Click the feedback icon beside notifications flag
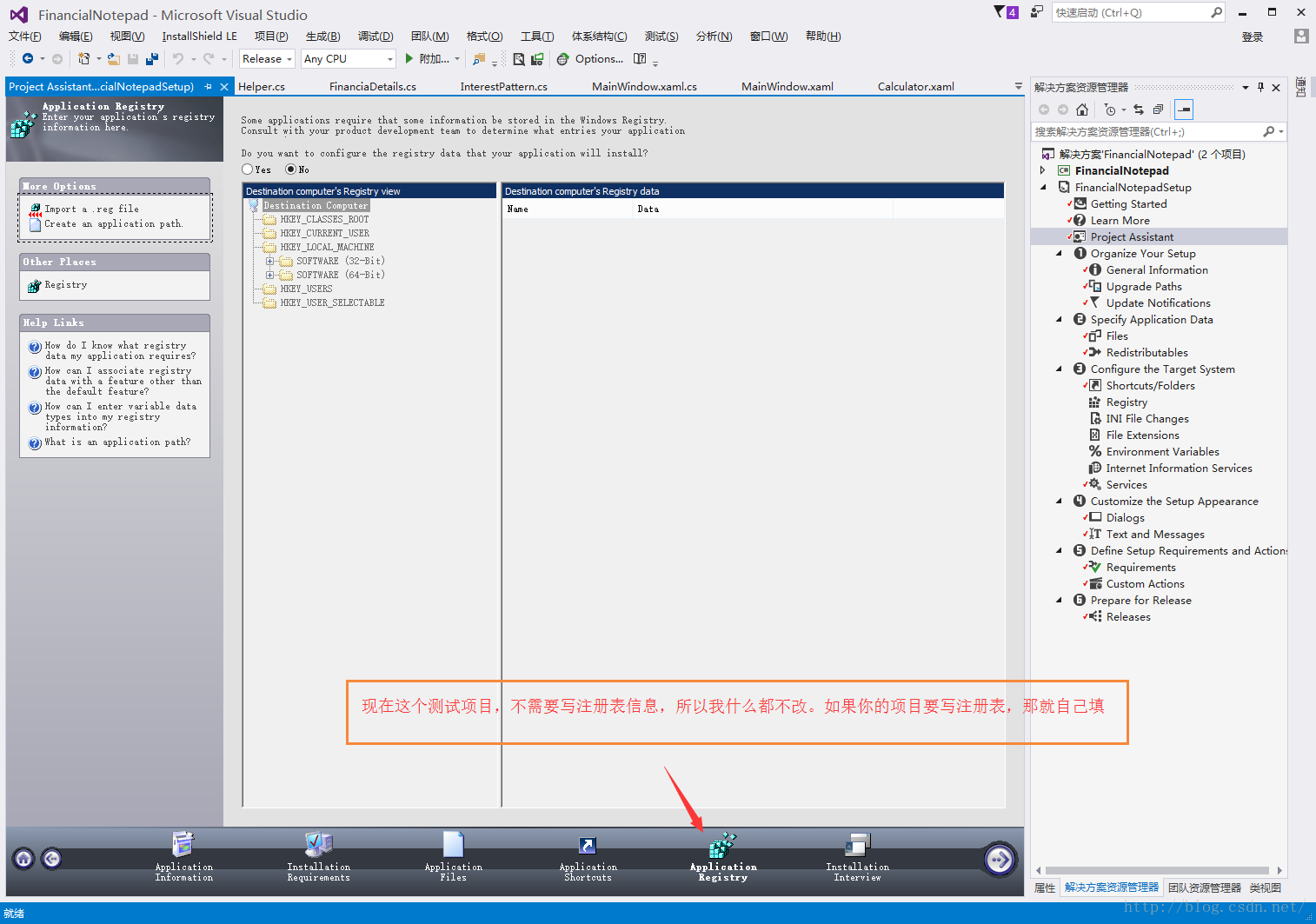This screenshot has height=924, width=1316. tap(1036, 12)
